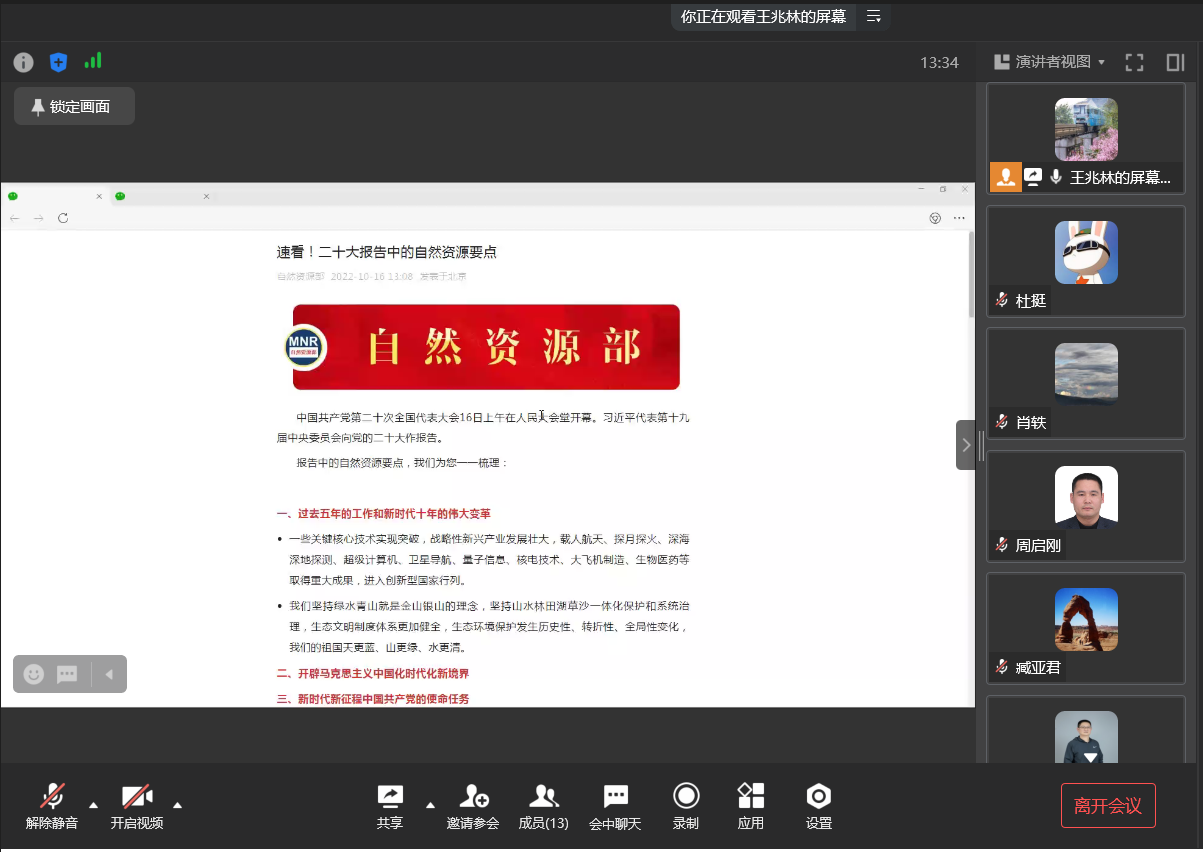
Task: Open share options arrow beside 共享
Action: tap(430, 804)
